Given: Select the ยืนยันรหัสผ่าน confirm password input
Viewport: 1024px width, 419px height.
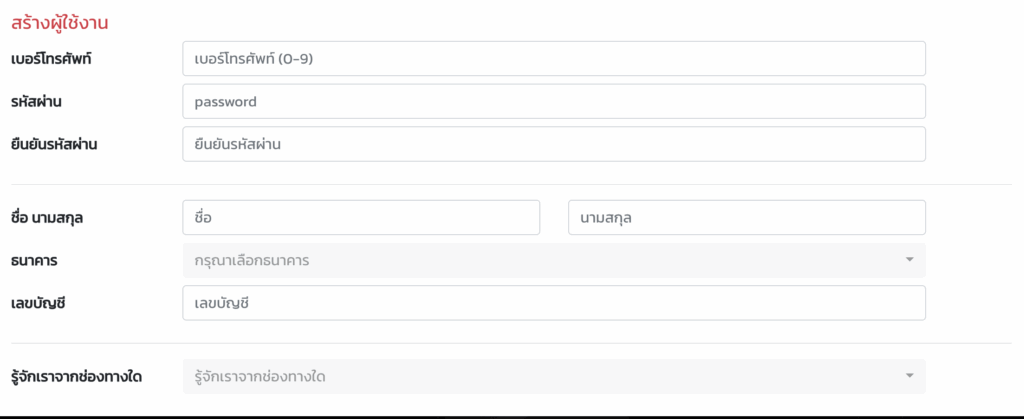Looking at the screenshot, I should click(553, 144).
